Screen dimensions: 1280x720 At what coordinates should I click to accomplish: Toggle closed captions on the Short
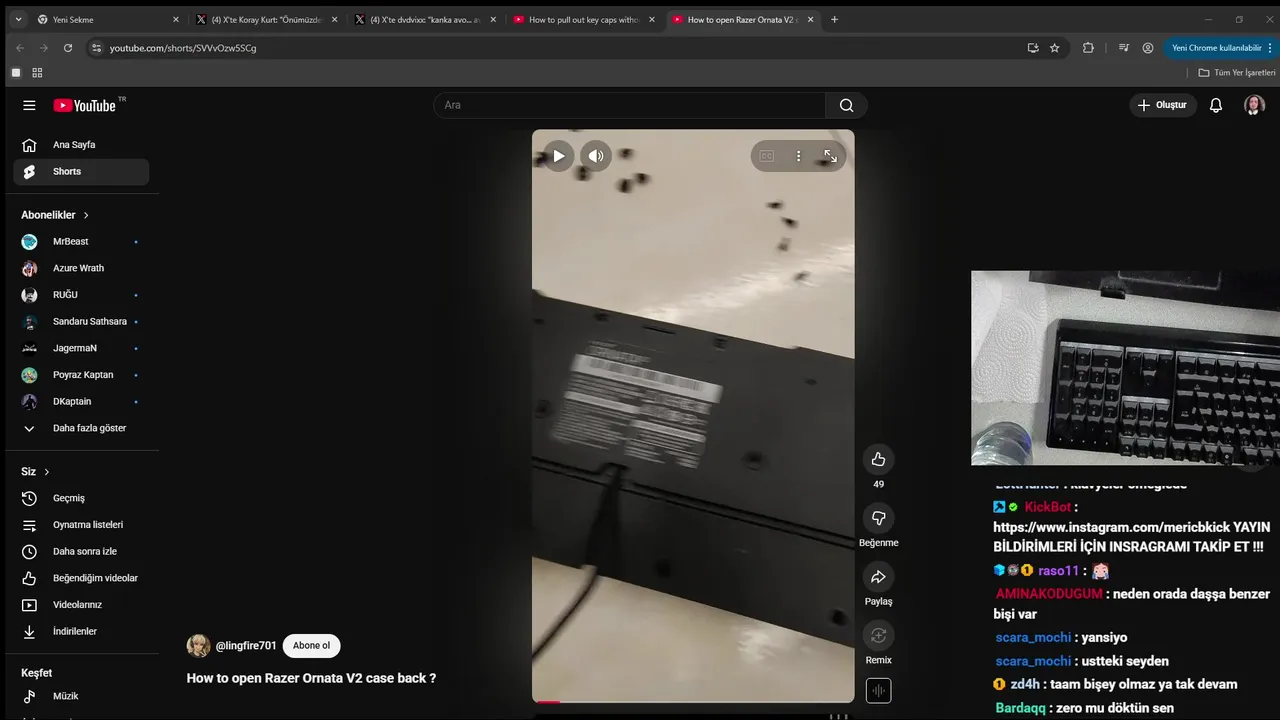(x=767, y=156)
